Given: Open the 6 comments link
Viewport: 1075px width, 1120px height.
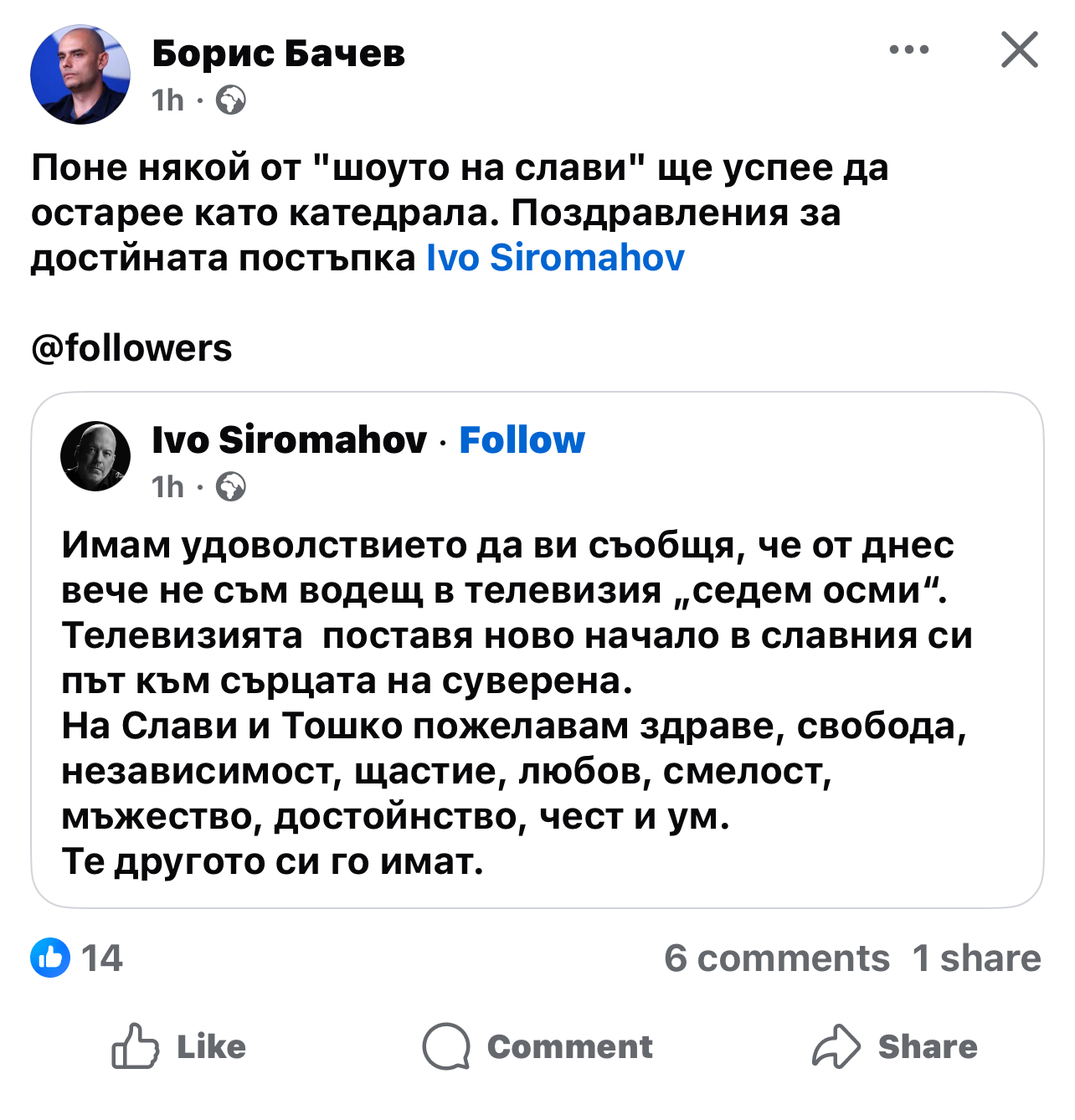Looking at the screenshot, I should click(777, 958).
